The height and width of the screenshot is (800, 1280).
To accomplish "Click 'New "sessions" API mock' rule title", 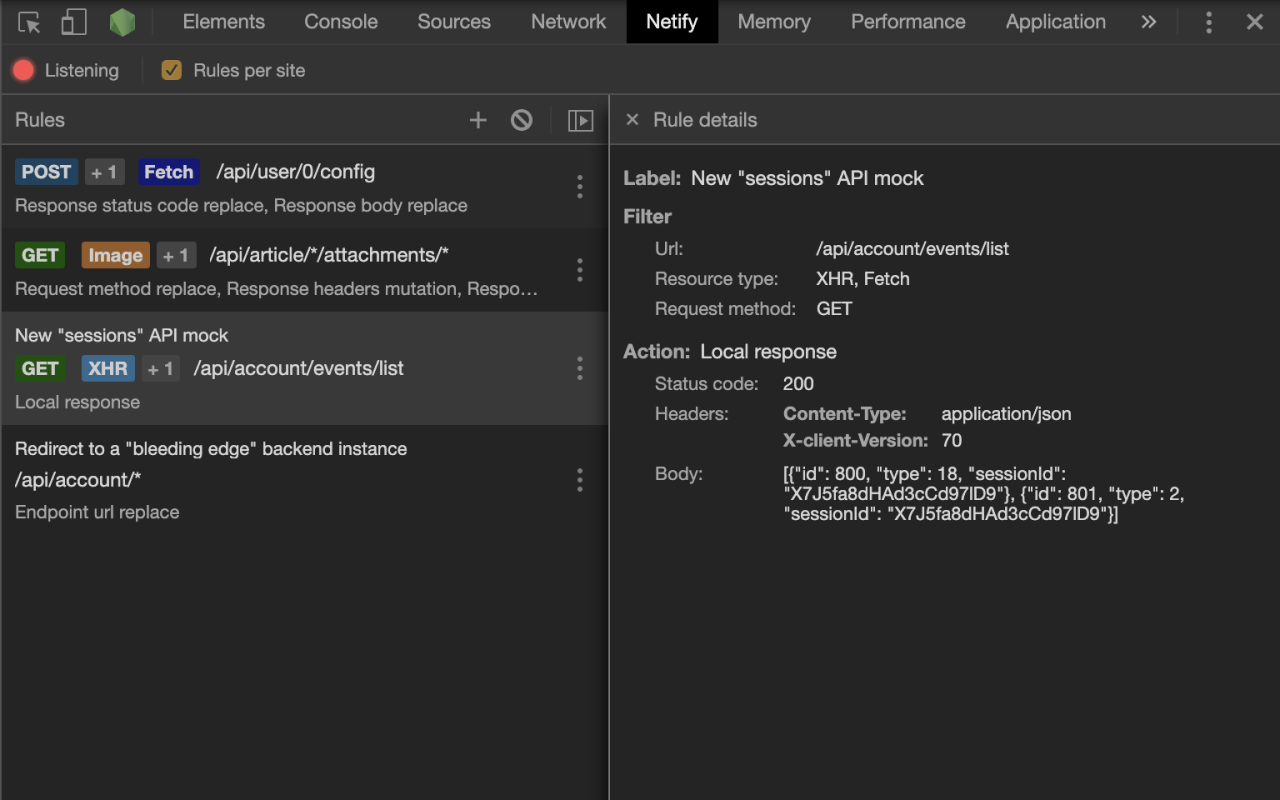I will tap(122, 335).
